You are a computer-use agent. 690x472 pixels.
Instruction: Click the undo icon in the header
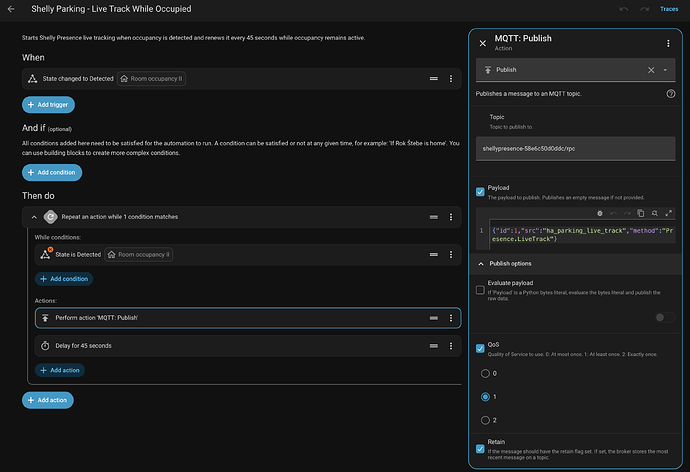click(x=624, y=9)
